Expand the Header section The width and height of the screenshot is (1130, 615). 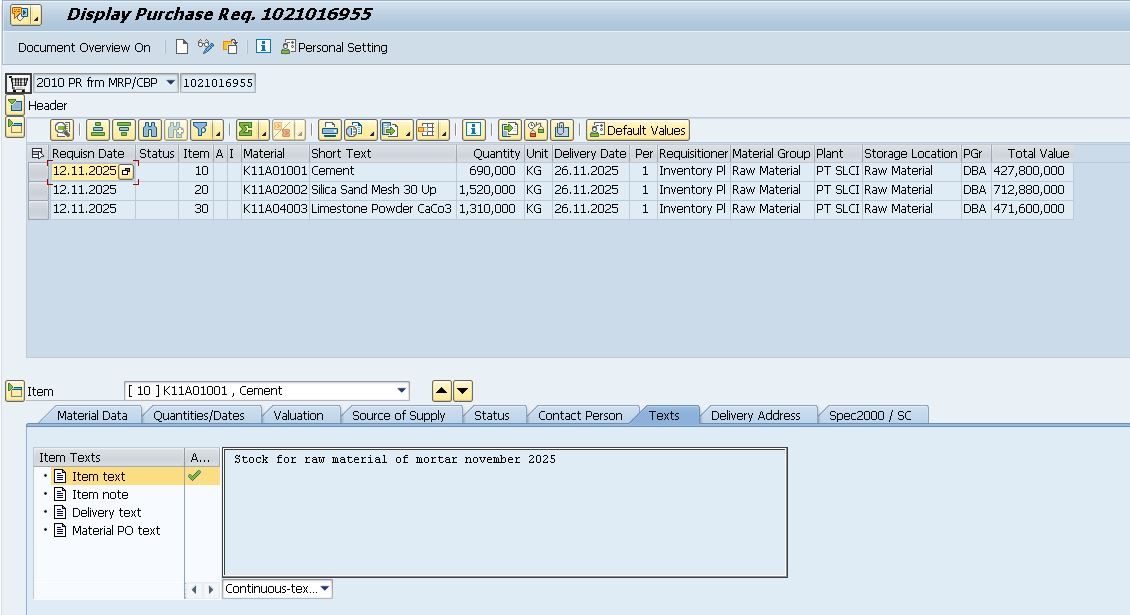(x=15, y=105)
